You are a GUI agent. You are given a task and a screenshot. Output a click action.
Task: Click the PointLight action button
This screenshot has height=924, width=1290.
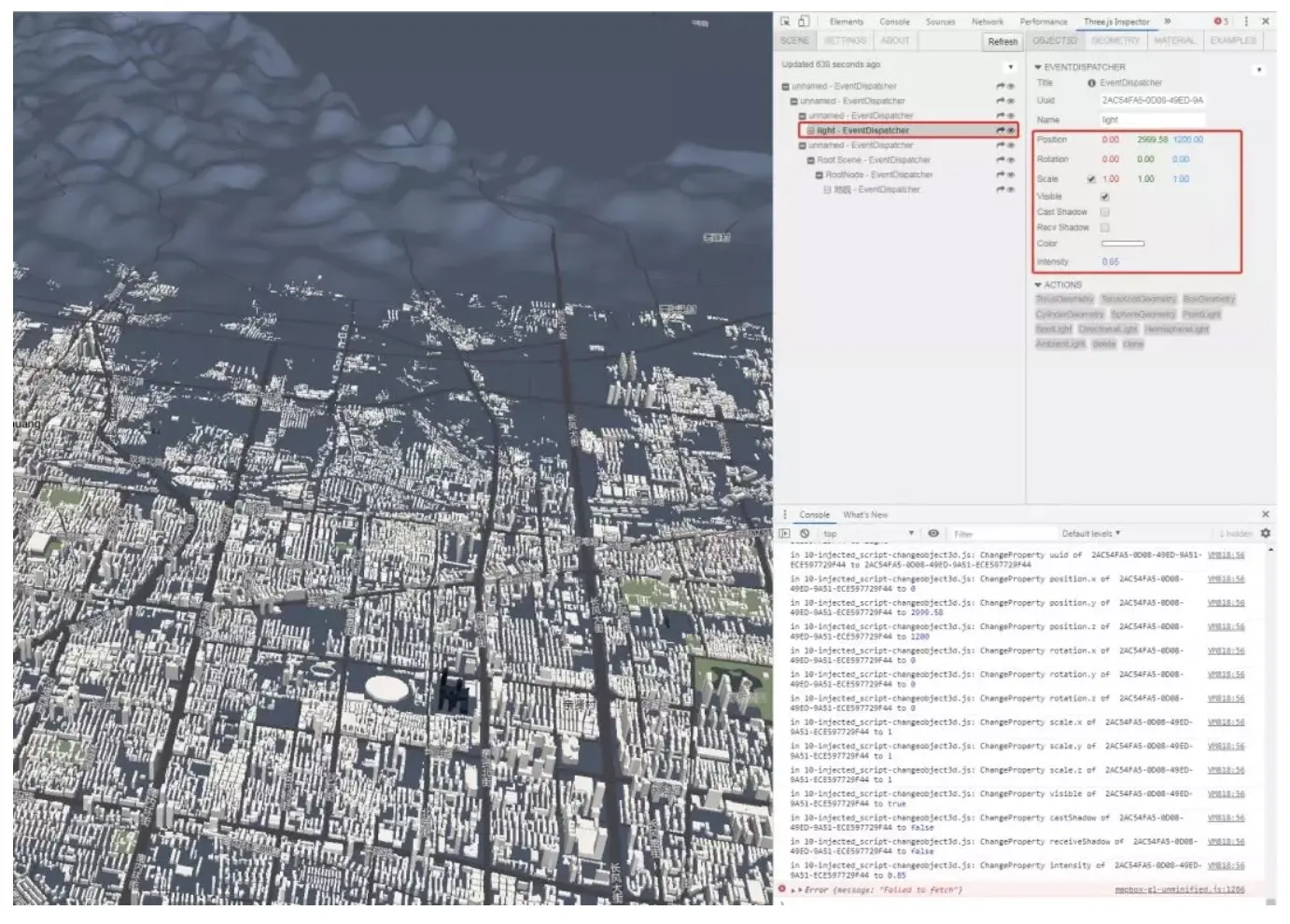click(1201, 315)
